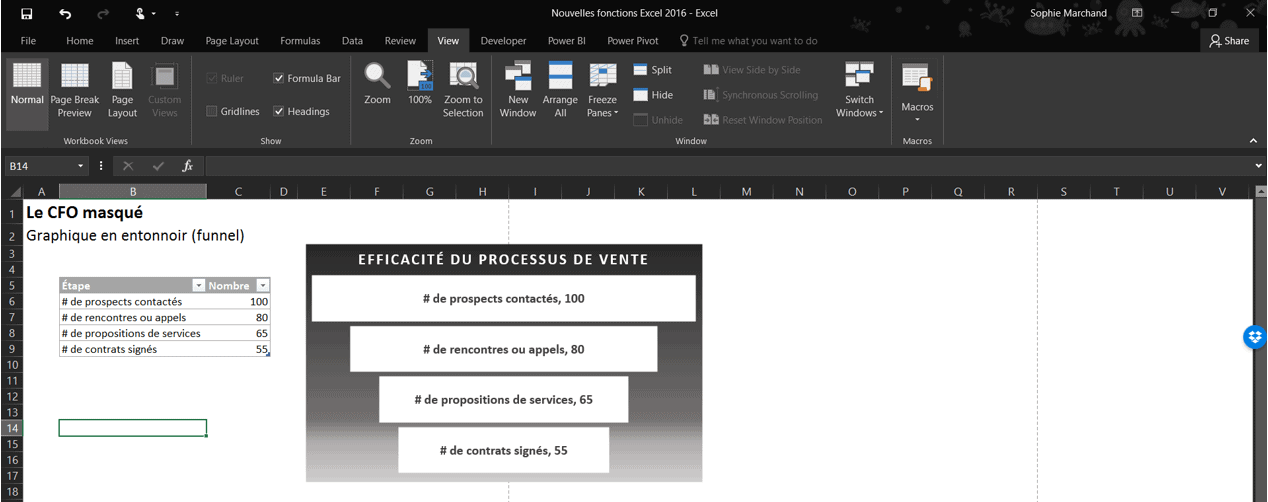Enable the Gridlines checkbox

tap(212, 111)
